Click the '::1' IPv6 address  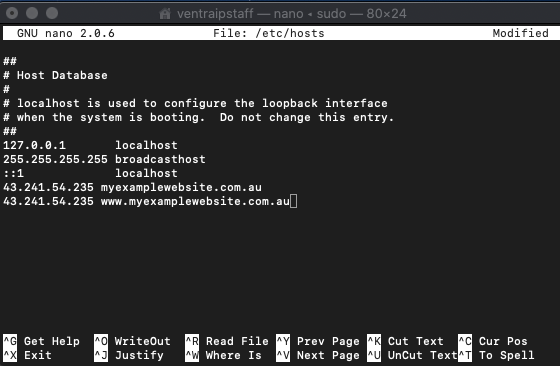[14, 174]
